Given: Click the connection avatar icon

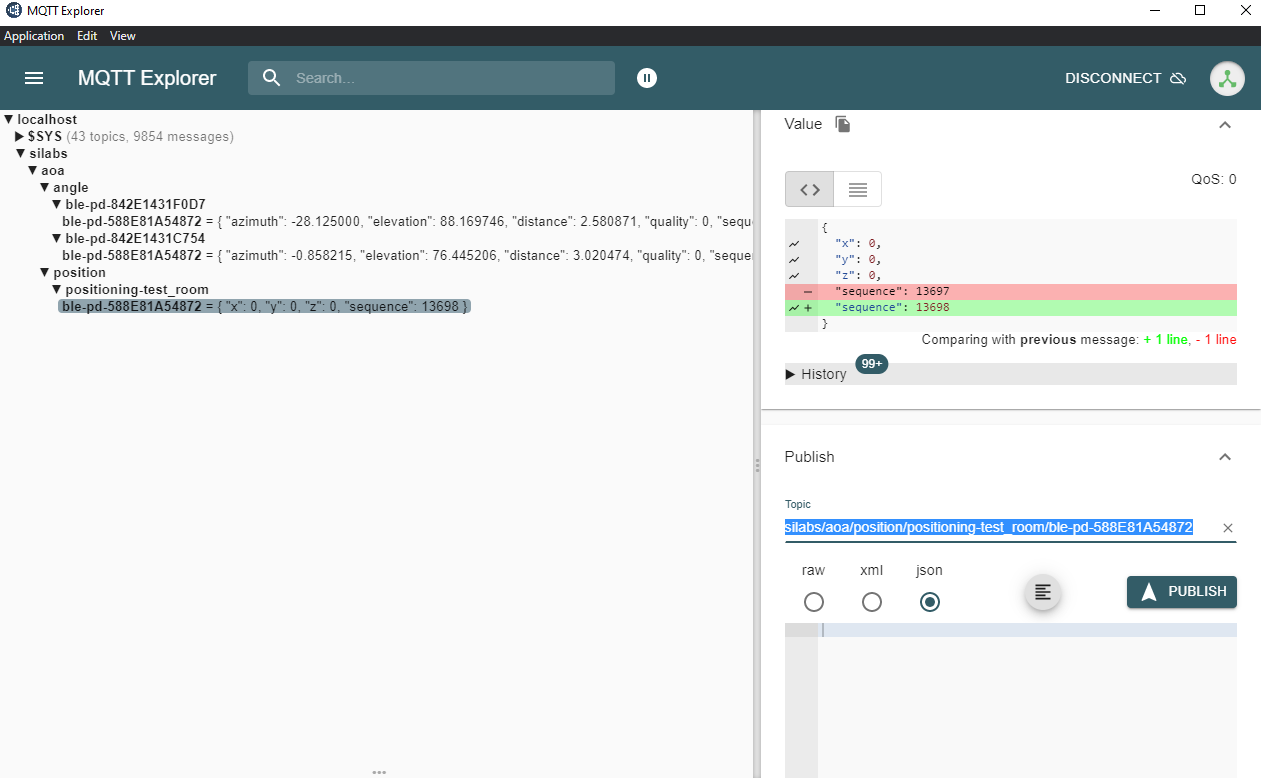Looking at the screenshot, I should (x=1227, y=78).
